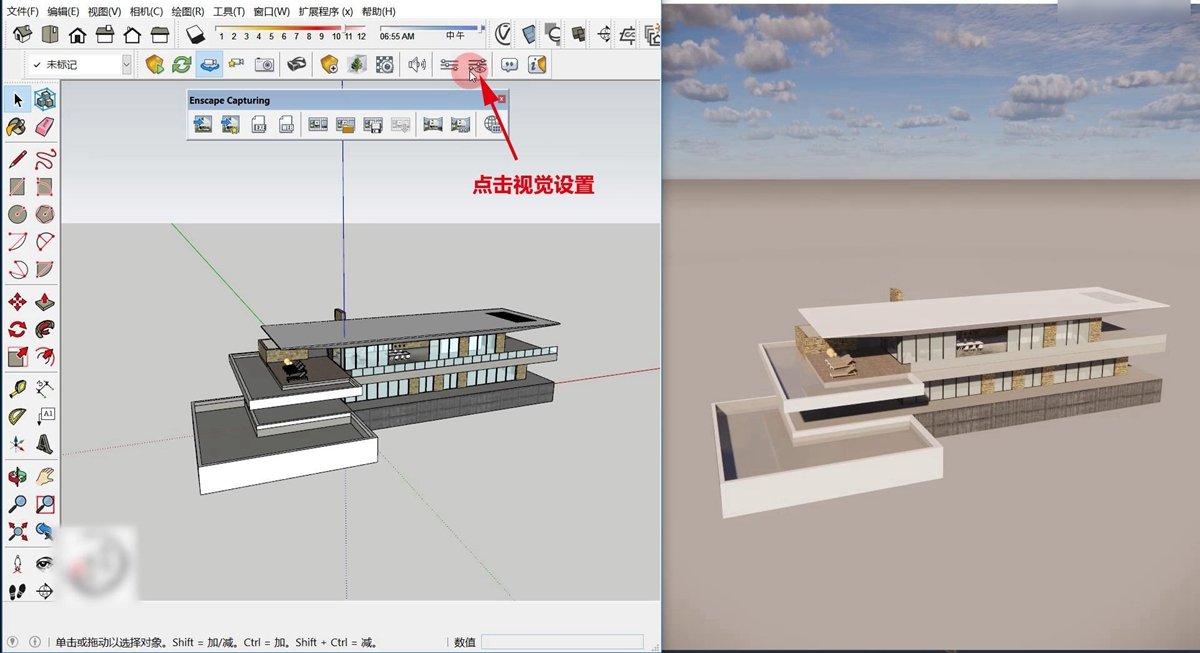The width and height of the screenshot is (1200, 653).
Task: Click the 数值 measurements input box
Action: click(562, 642)
